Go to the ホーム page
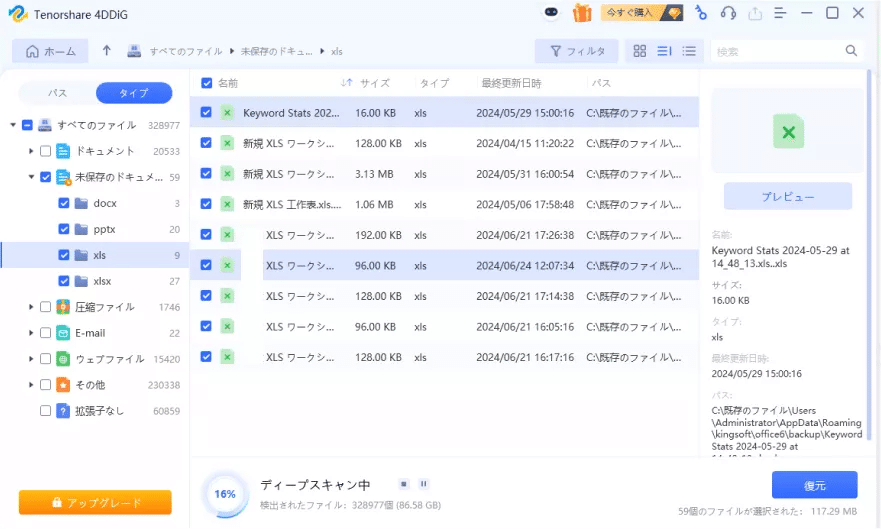 point(50,51)
